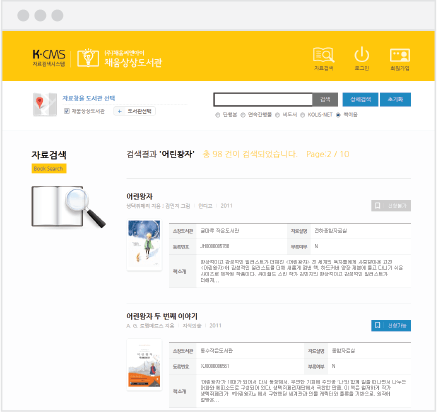The width and height of the screenshot is (437, 412).
Task: Toggle the 채움상상도서관 library checkbox
Action: click(67, 111)
